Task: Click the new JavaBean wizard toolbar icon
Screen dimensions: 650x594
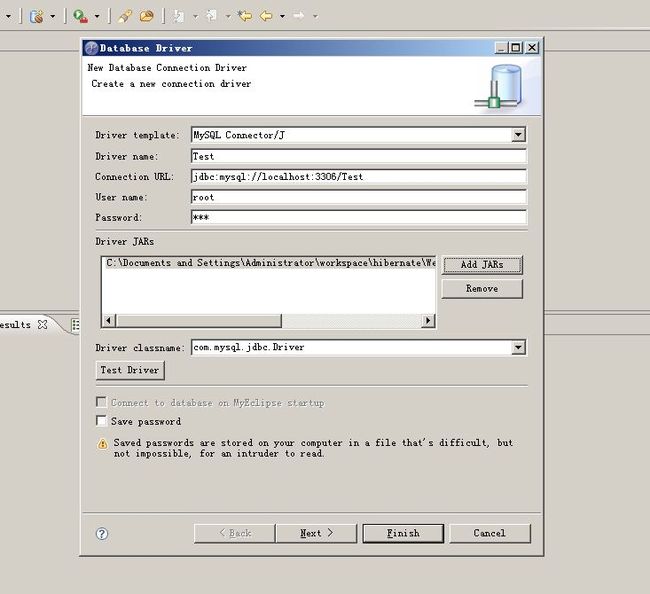Action: click(x=37, y=17)
